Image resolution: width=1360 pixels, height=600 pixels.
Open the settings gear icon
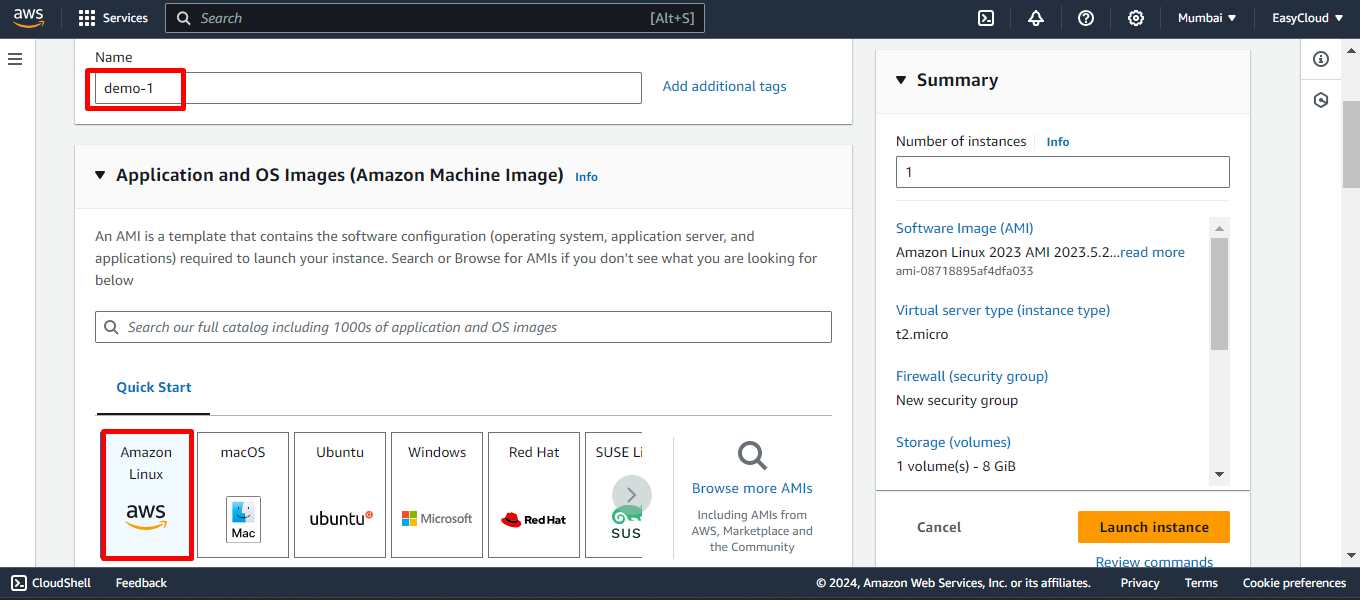(1136, 18)
